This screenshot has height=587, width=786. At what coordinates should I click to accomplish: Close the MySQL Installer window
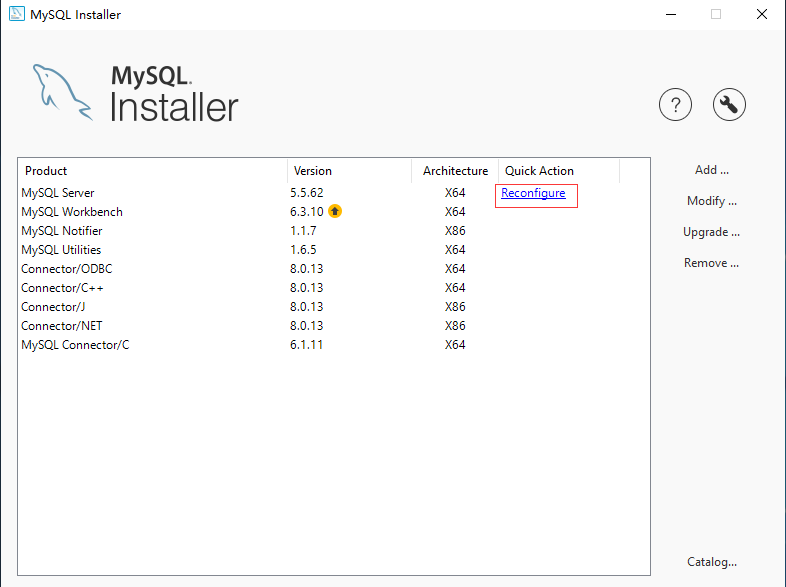tap(761, 14)
